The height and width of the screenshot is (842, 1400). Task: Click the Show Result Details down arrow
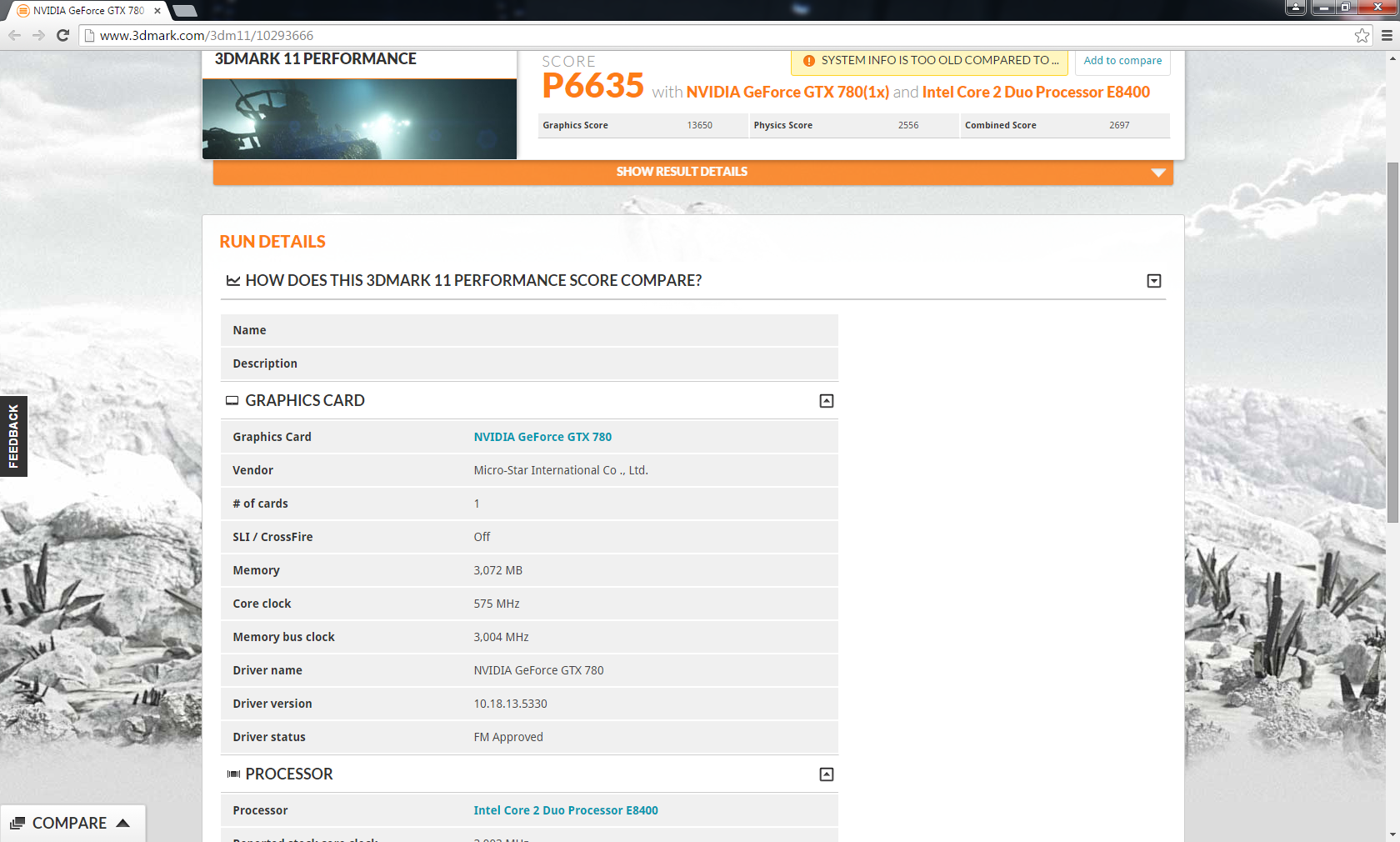[x=1157, y=173]
